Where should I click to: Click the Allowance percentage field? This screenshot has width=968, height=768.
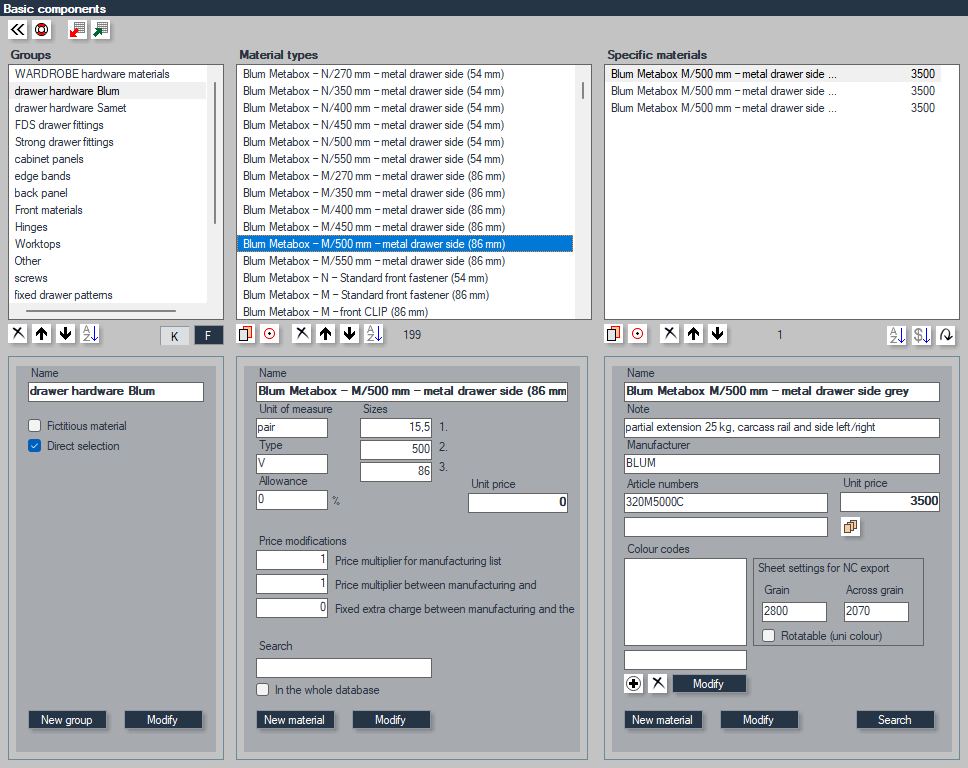click(x=292, y=499)
